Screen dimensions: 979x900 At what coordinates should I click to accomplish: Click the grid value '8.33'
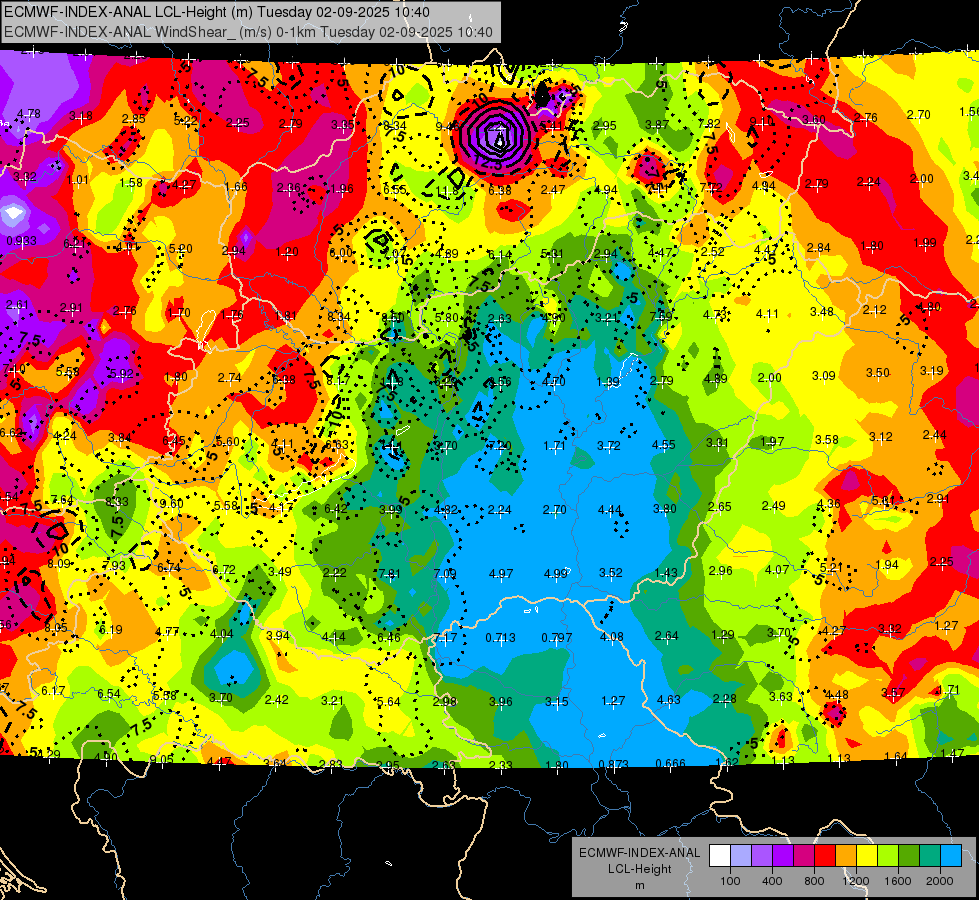(x=117, y=502)
